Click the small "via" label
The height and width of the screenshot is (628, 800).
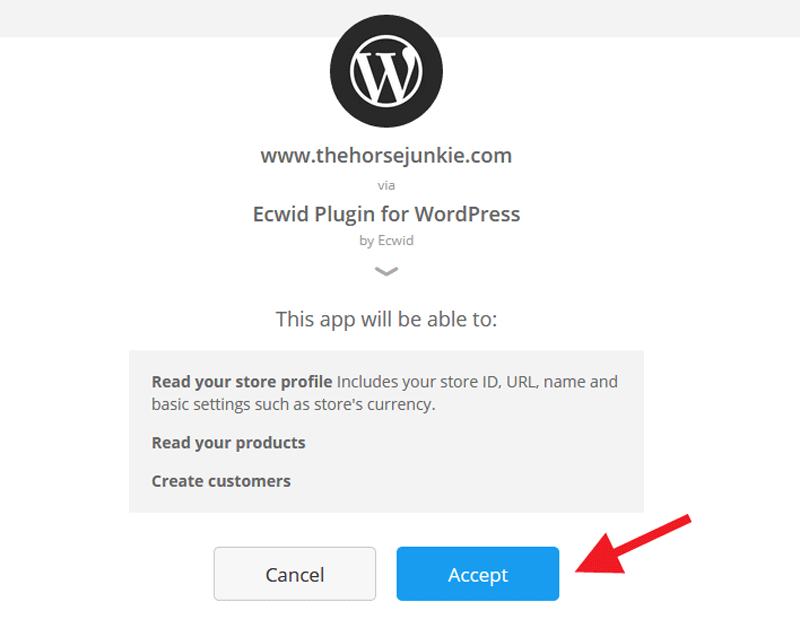pyautogui.click(x=386, y=185)
